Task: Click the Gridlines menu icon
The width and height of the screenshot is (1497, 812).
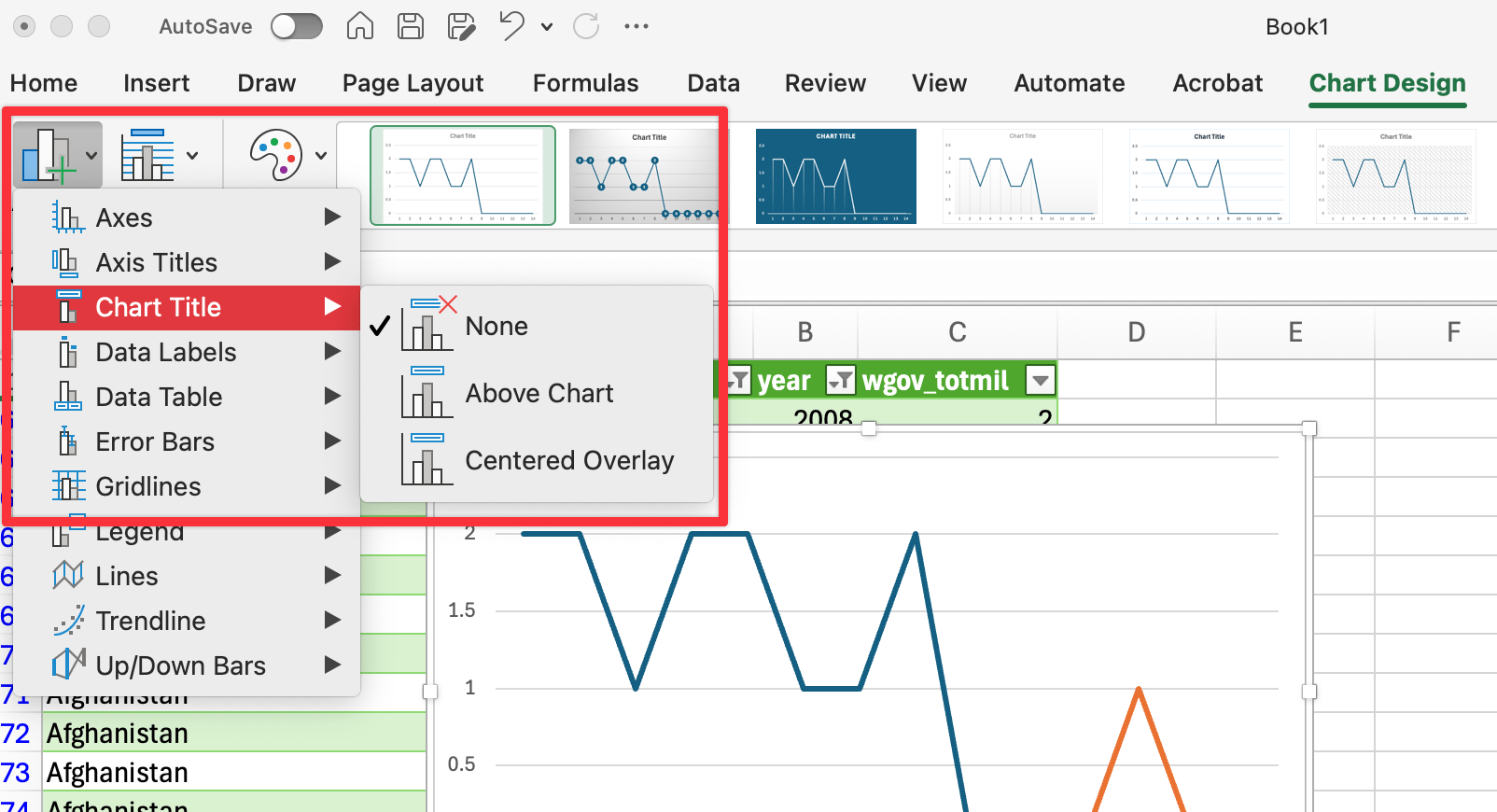Action: pyautogui.click(x=69, y=486)
